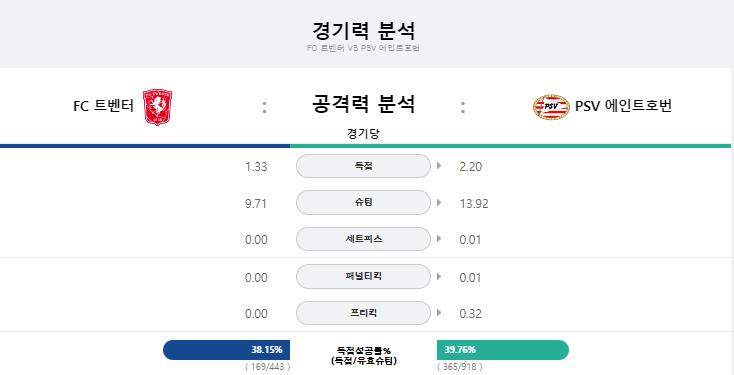Choose the 세트피스 stat pill

pyautogui.click(x=363, y=239)
